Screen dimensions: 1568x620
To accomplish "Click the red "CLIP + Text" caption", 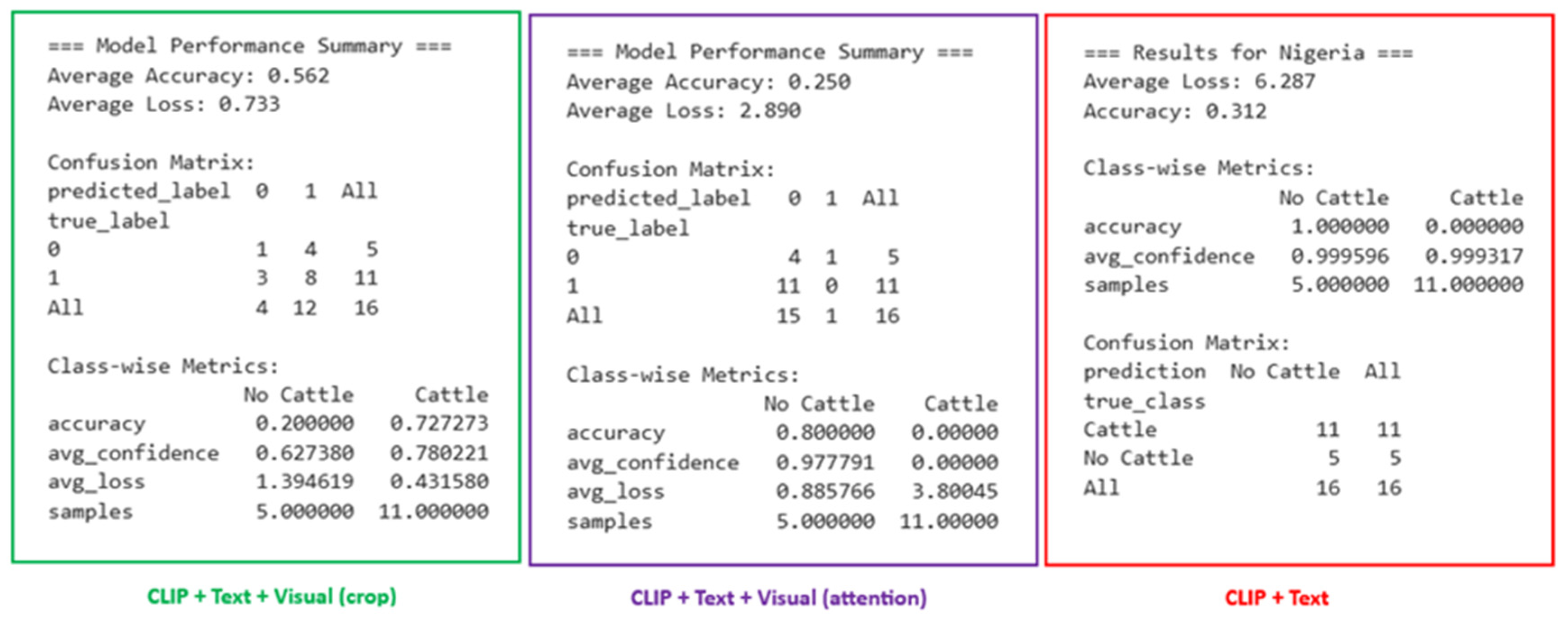I will tap(1276, 597).
